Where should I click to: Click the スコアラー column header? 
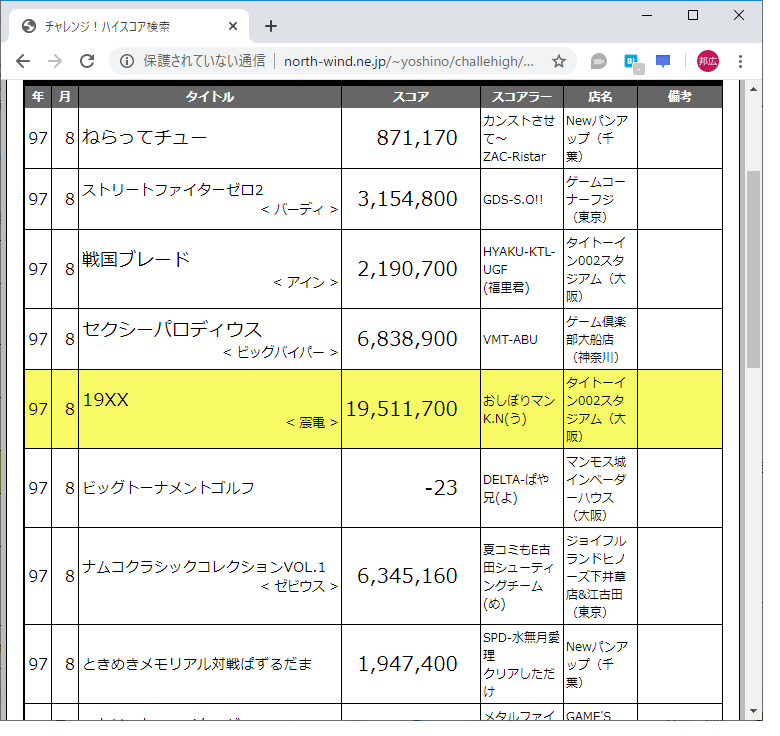[522, 96]
